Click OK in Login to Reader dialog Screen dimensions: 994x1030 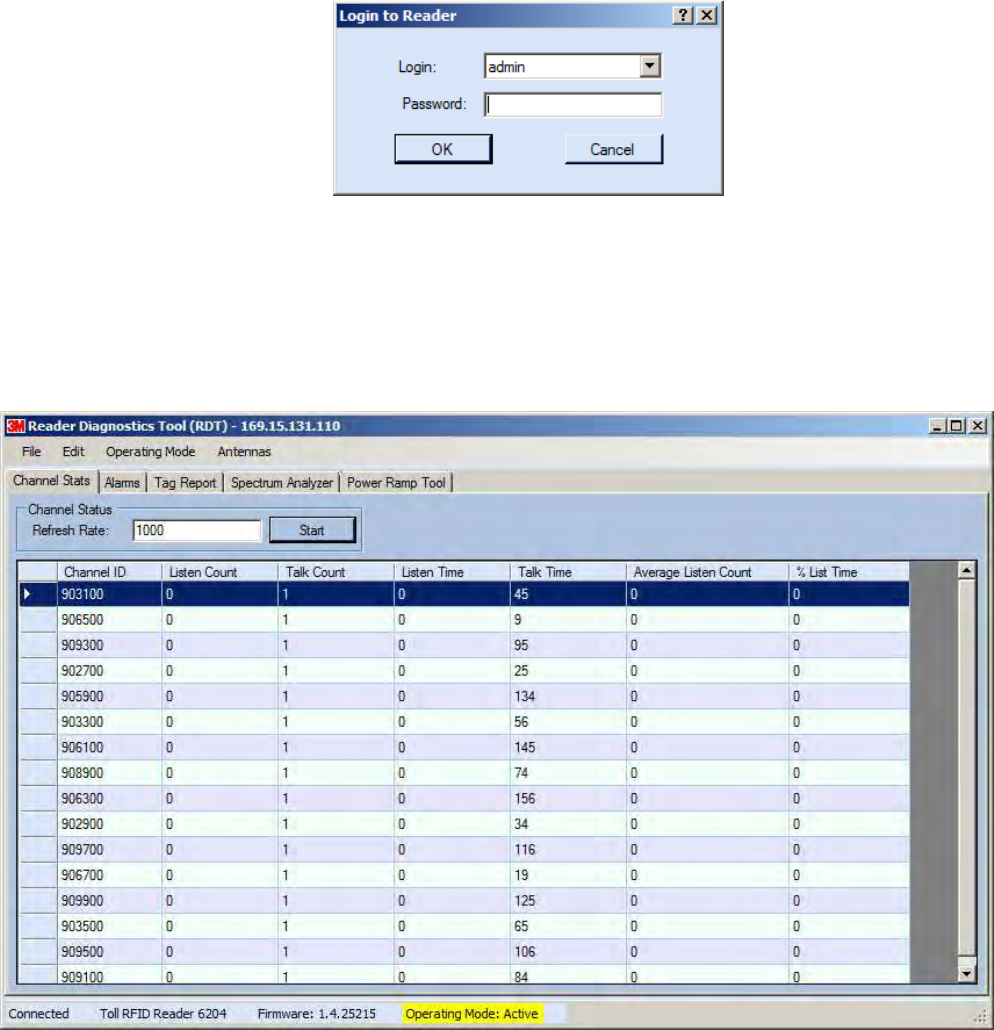pyautogui.click(x=443, y=149)
